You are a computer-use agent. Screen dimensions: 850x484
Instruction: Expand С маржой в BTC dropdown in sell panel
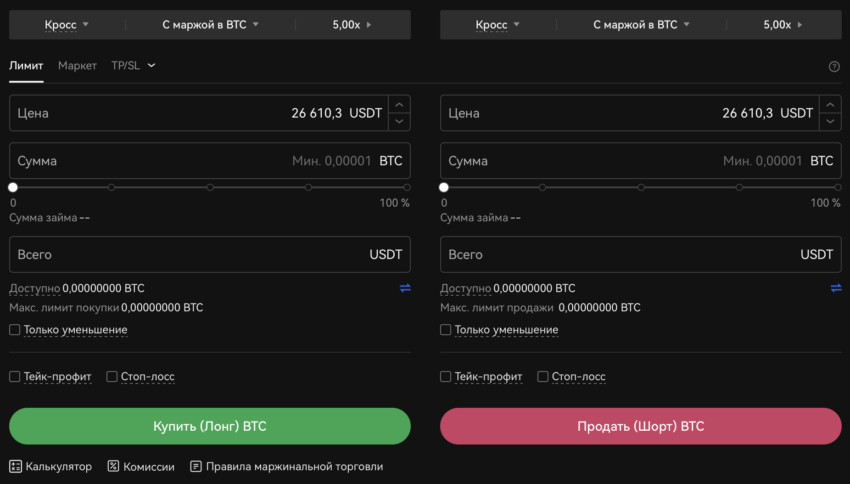pos(641,25)
